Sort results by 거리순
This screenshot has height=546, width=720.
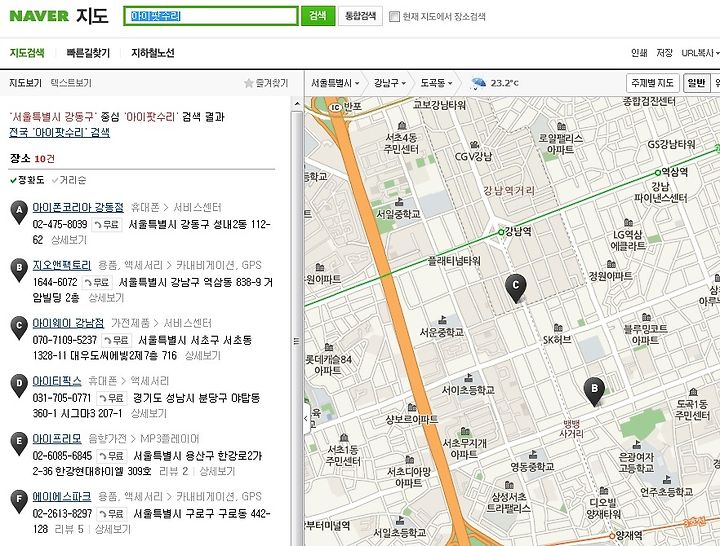point(69,180)
